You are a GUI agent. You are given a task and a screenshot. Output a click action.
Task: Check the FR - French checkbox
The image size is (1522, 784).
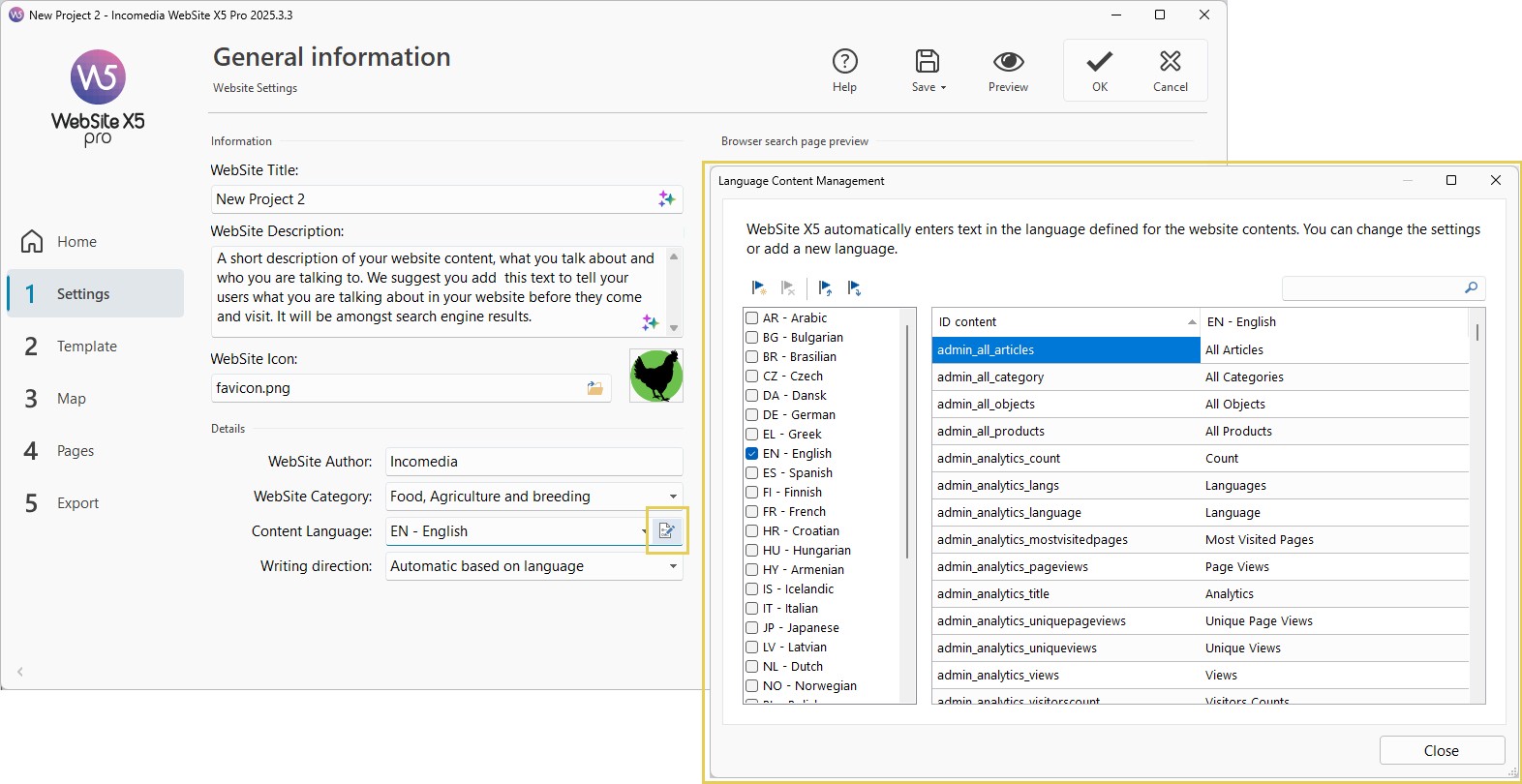(751, 511)
